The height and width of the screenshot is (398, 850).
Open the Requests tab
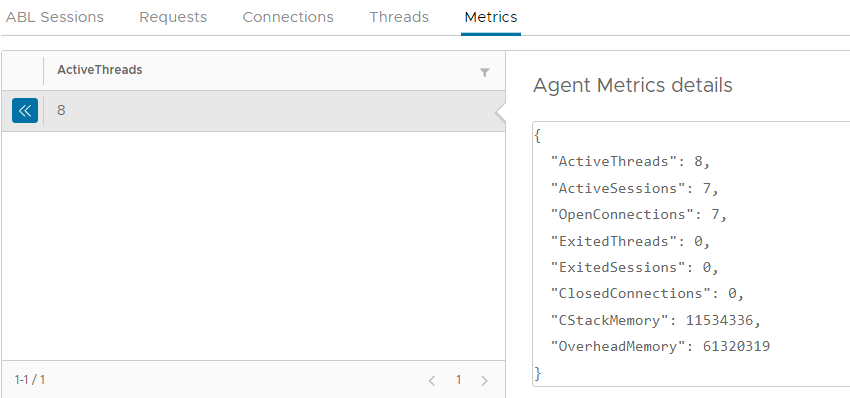point(173,17)
